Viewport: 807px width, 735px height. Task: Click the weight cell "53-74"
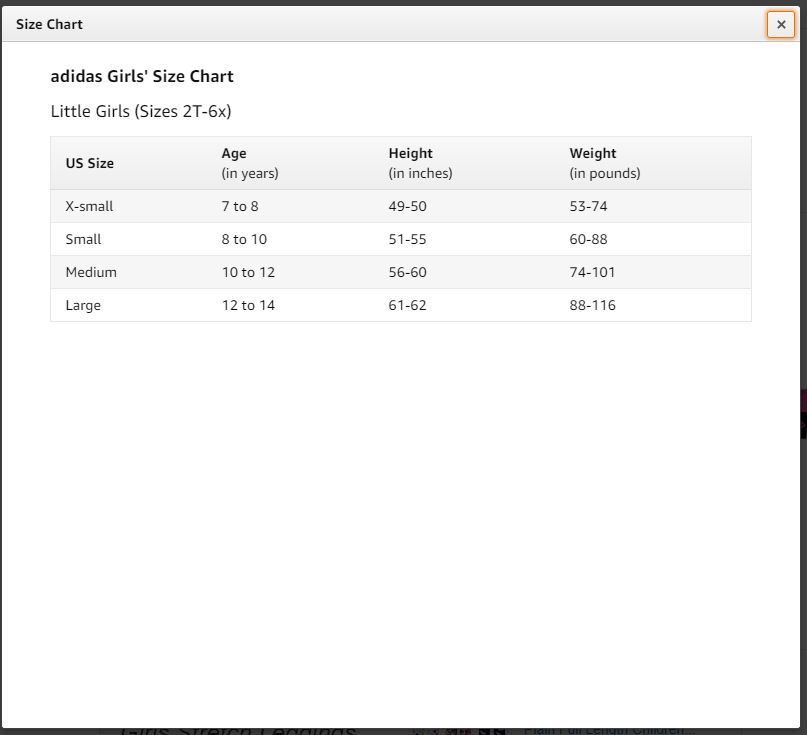click(x=588, y=206)
